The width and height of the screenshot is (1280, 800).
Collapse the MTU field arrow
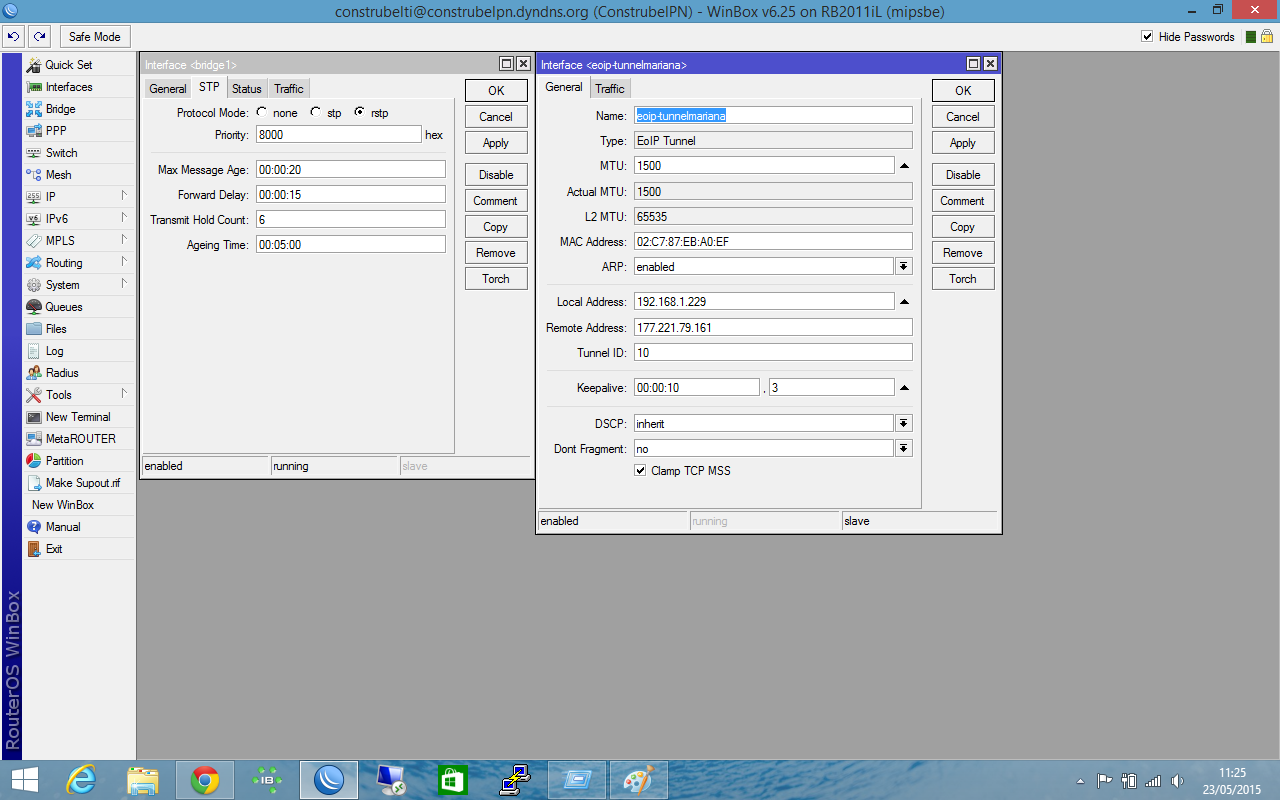pyautogui.click(x=904, y=166)
